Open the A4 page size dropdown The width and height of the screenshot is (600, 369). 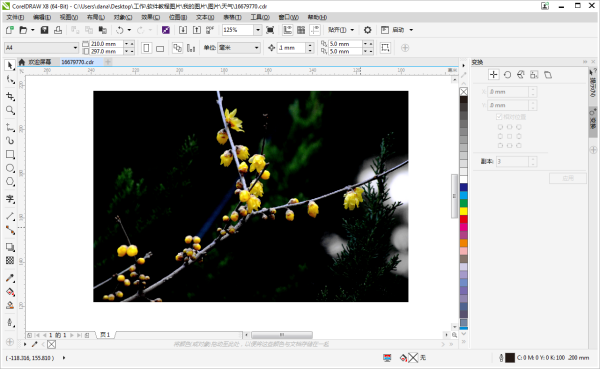click(x=75, y=48)
